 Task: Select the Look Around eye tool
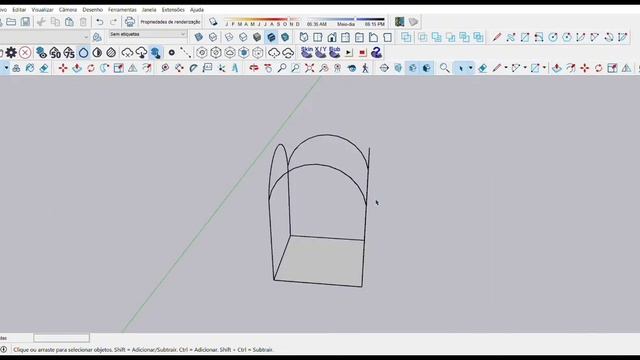pos(351,68)
